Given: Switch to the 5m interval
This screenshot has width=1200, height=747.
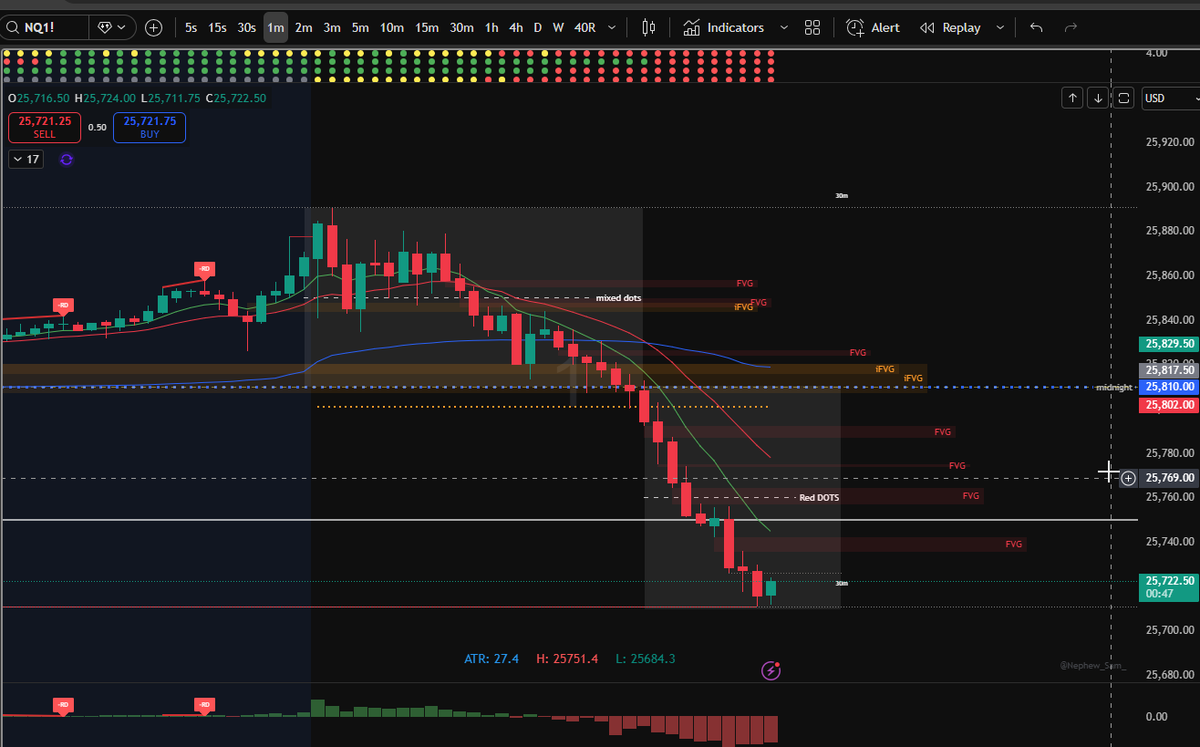Looking at the screenshot, I should coord(360,28).
